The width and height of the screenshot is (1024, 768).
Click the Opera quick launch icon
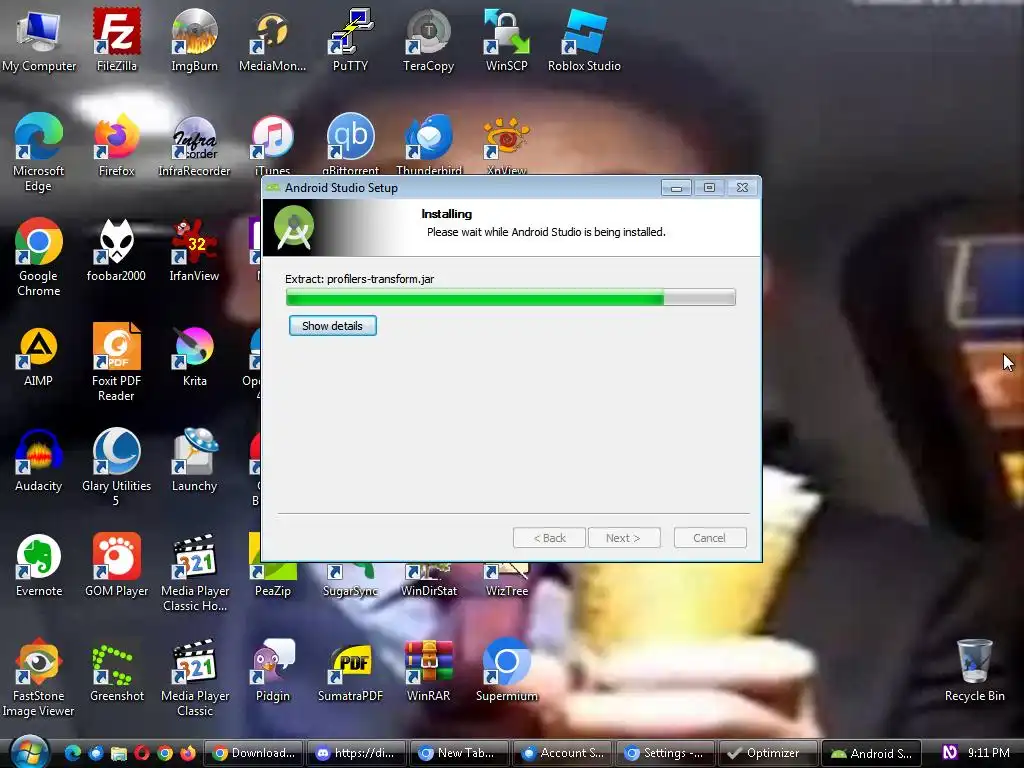[x=142, y=753]
